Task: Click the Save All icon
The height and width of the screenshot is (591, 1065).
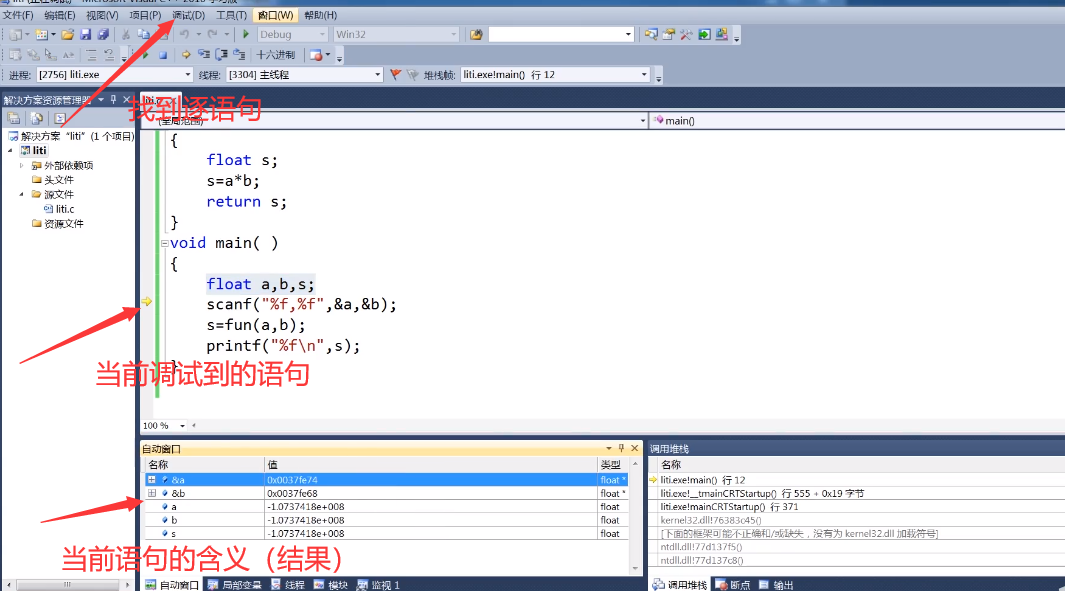Action: (103, 34)
